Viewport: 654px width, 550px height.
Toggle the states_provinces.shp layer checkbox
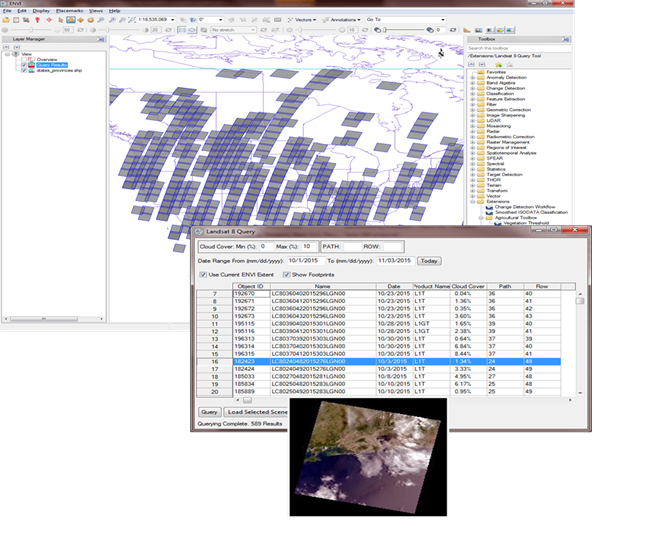24,70
